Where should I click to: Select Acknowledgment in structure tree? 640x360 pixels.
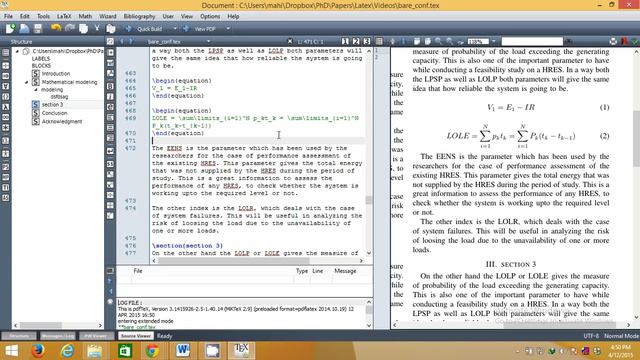[62, 122]
